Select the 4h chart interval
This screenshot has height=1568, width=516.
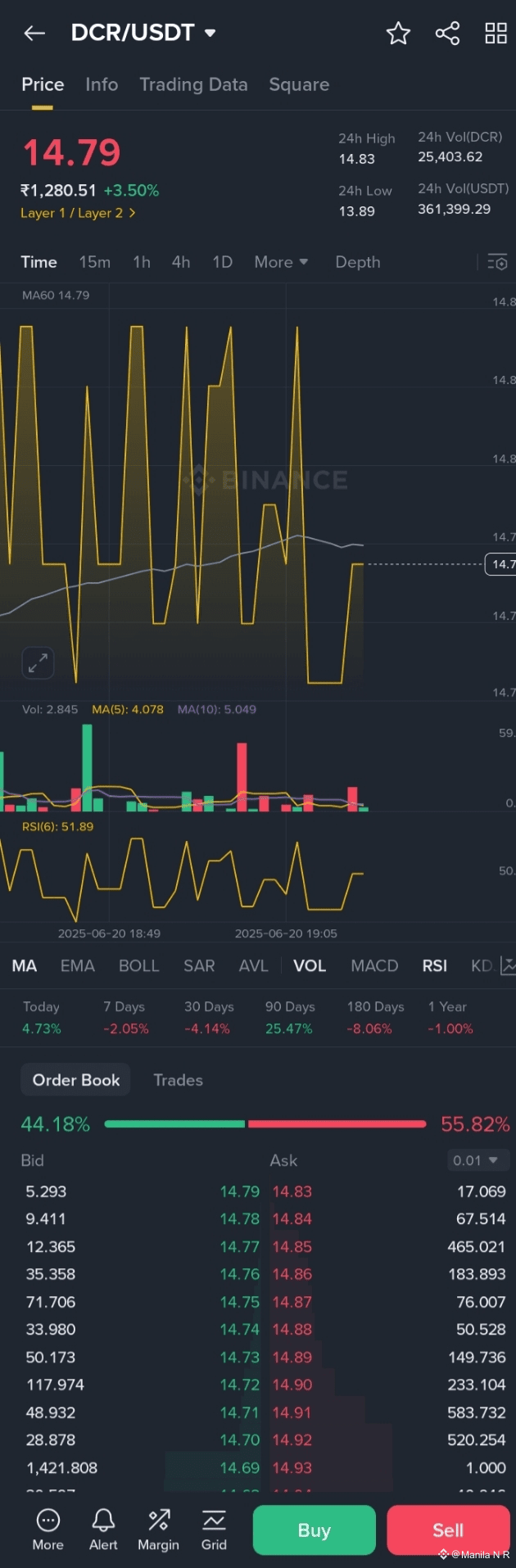181,262
